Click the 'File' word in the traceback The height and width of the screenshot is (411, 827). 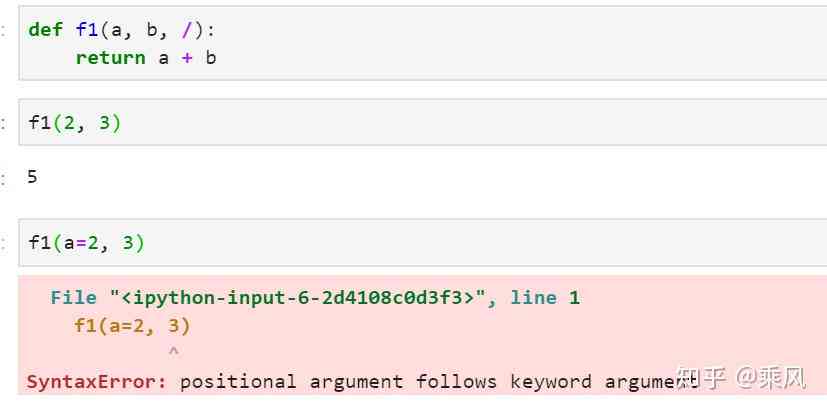pyautogui.click(x=73, y=298)
